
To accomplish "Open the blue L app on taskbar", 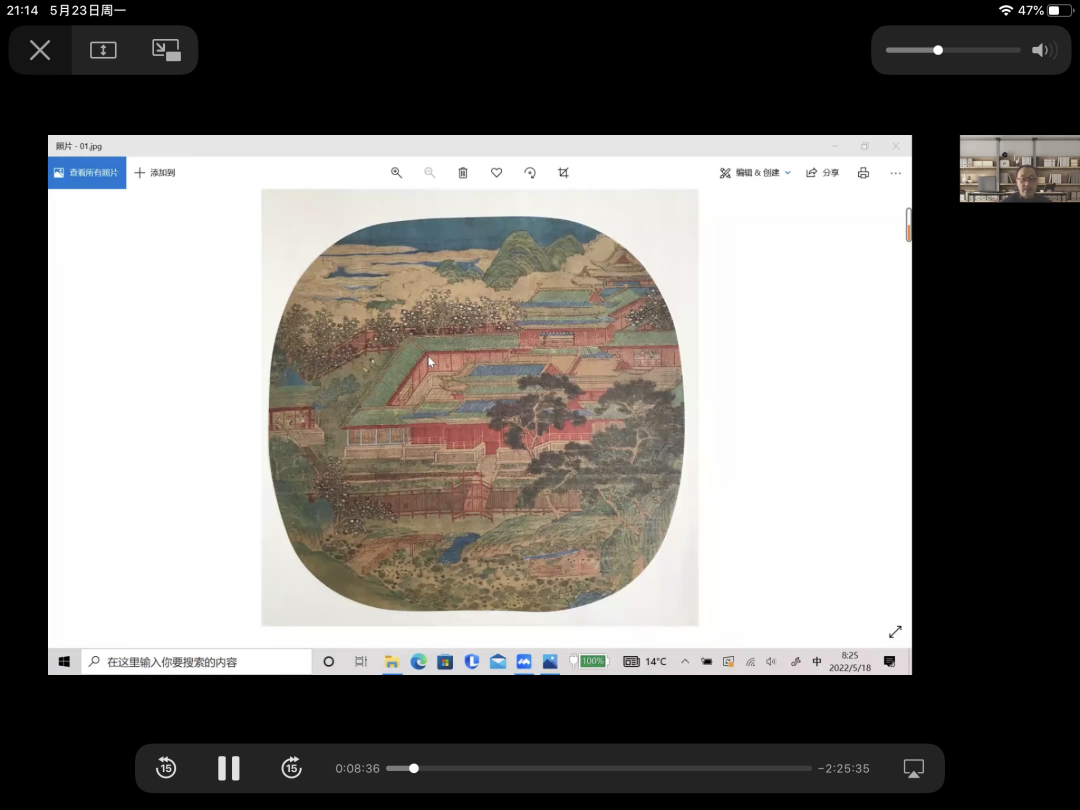I will 471,662.
